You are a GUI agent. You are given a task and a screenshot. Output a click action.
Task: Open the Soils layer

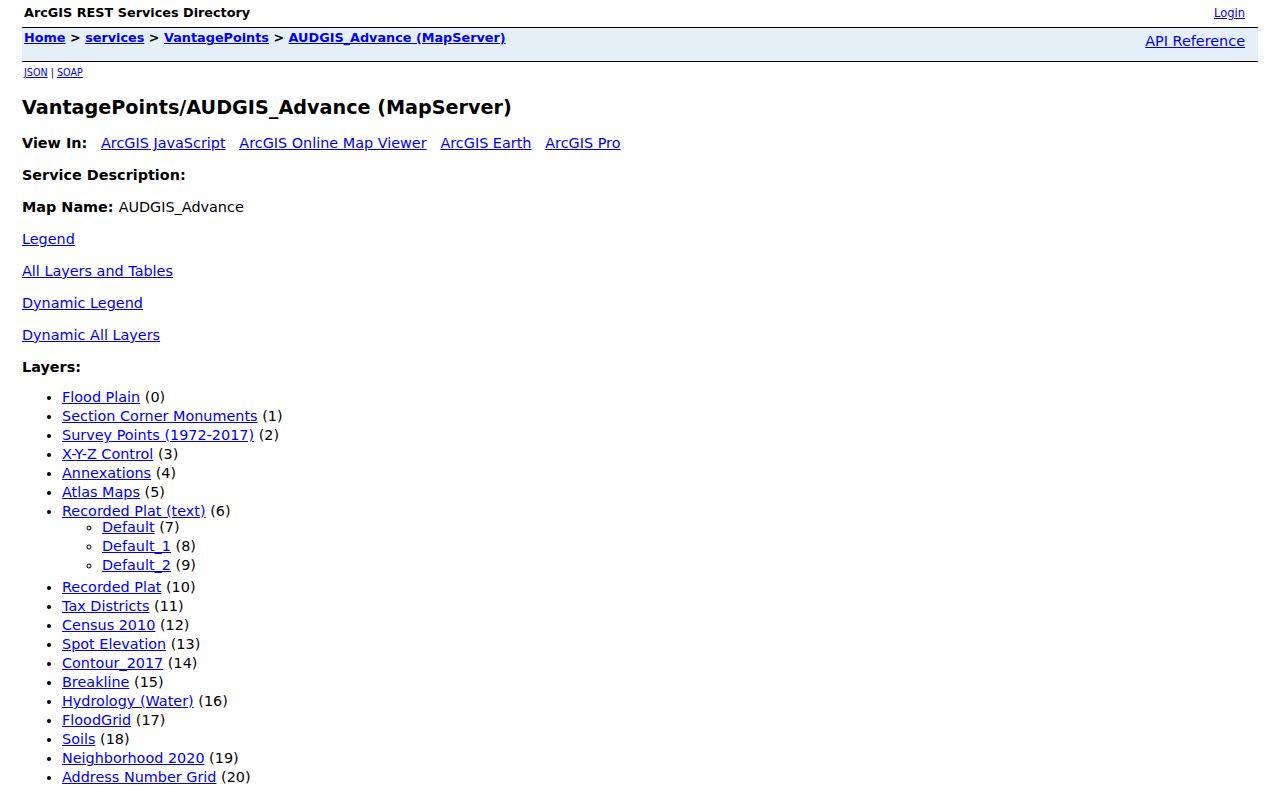click(79, 739)
